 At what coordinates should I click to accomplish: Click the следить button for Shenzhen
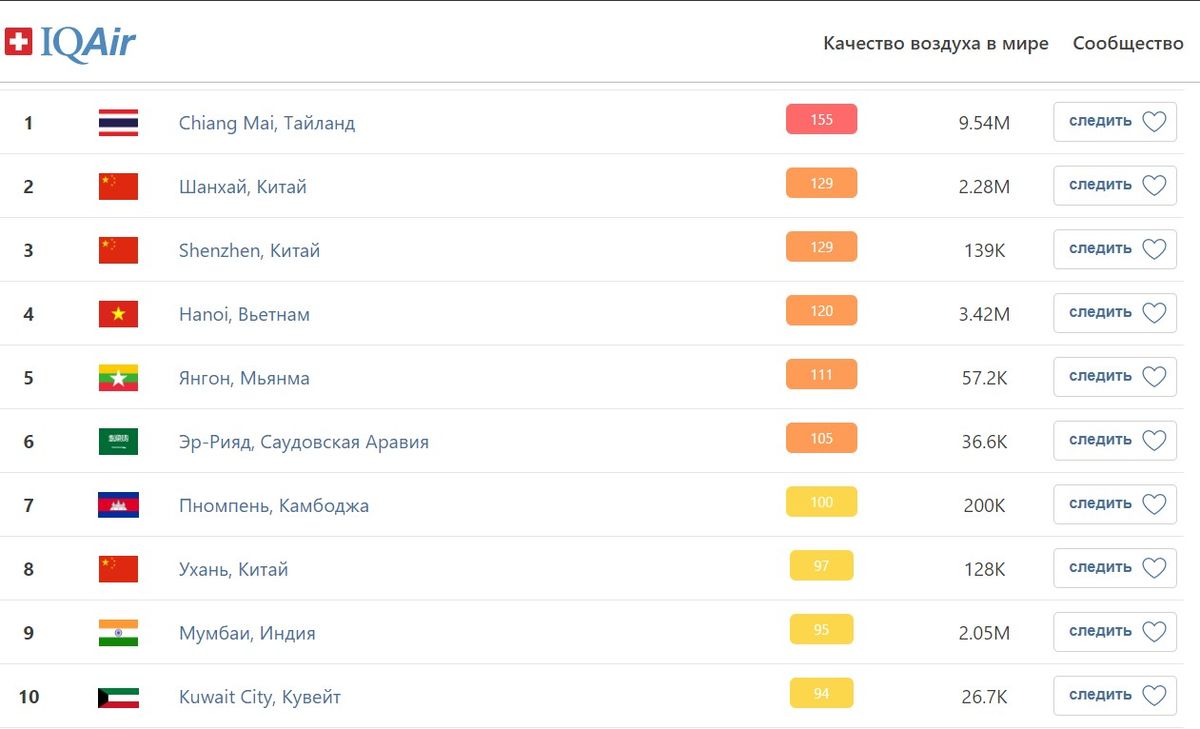pyautogui.click(x=1115, y=249)
